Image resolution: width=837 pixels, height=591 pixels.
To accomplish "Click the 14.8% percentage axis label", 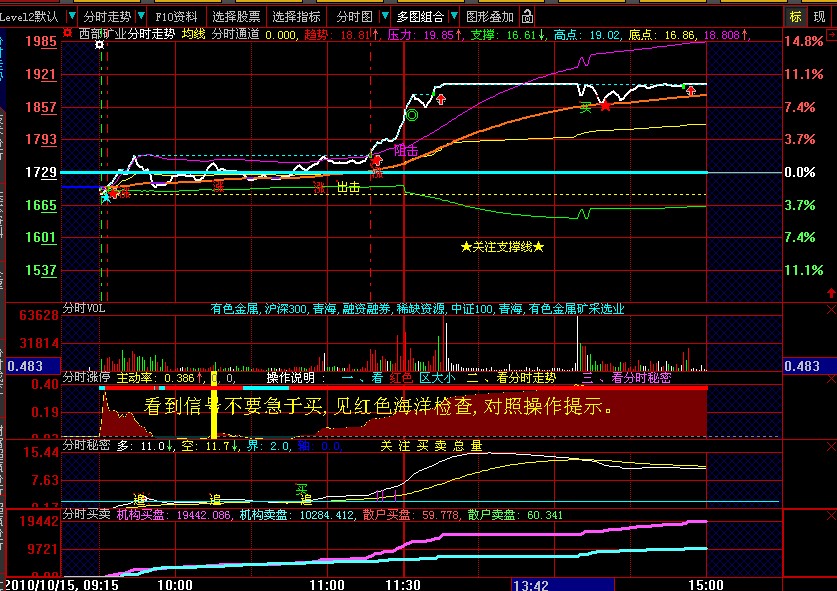I will coord(803,41).
